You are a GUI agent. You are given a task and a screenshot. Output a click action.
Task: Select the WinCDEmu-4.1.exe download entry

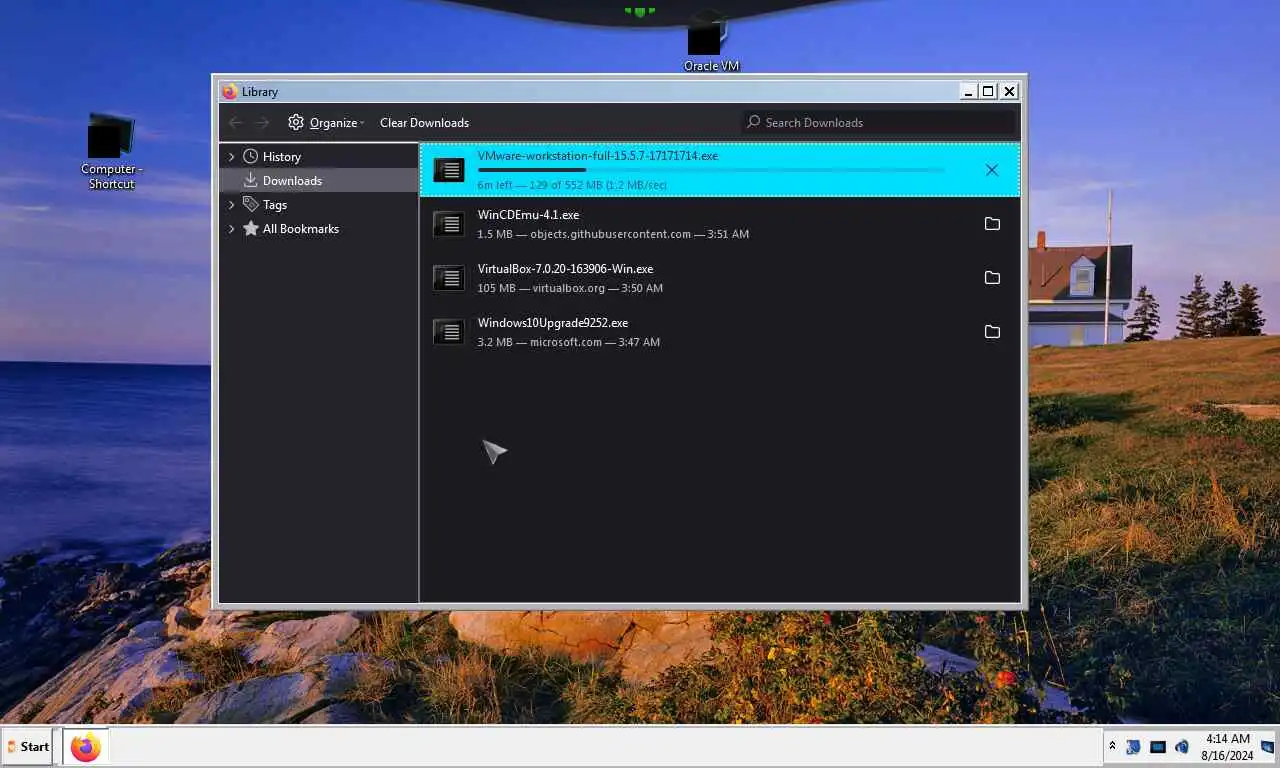coord(720,224)
